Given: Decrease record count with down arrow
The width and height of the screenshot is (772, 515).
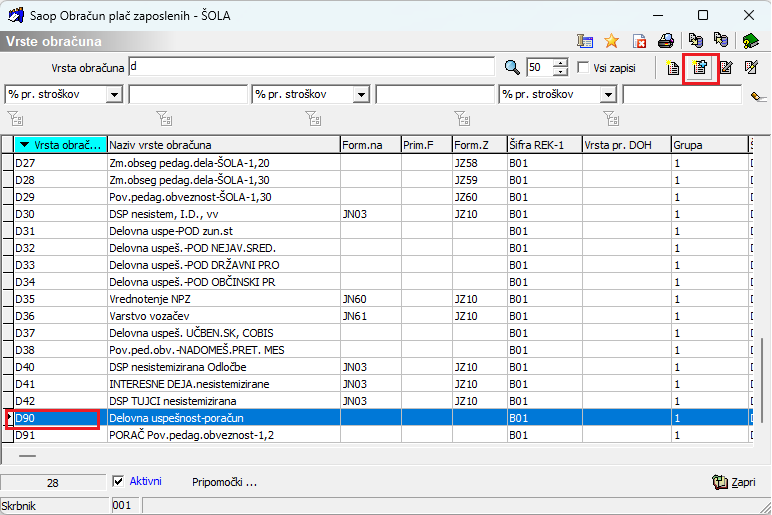Looking at the screenshot, I should (x=560, y=72).
